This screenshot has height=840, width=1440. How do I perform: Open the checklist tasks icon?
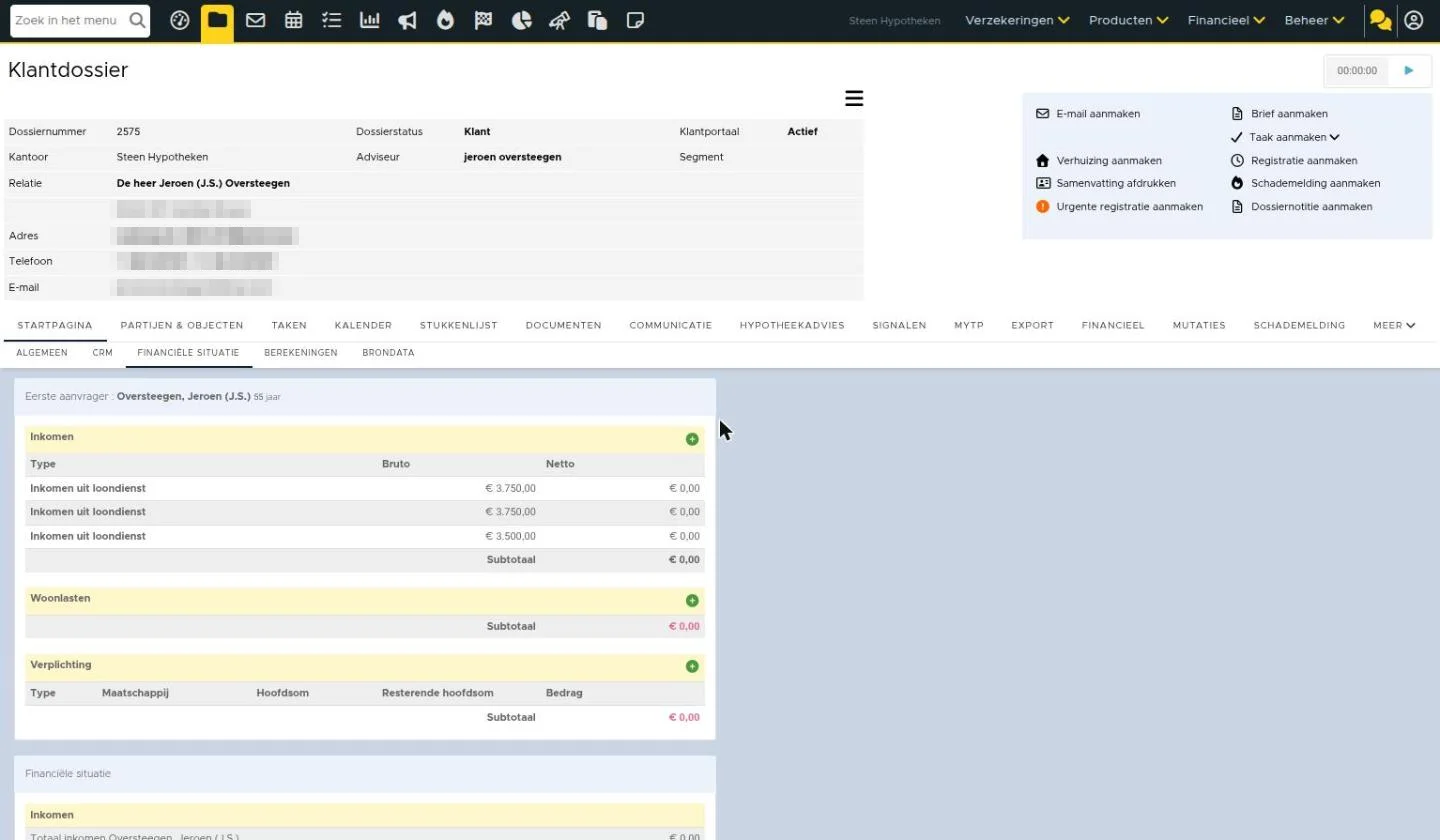click(x=332, y=20)
